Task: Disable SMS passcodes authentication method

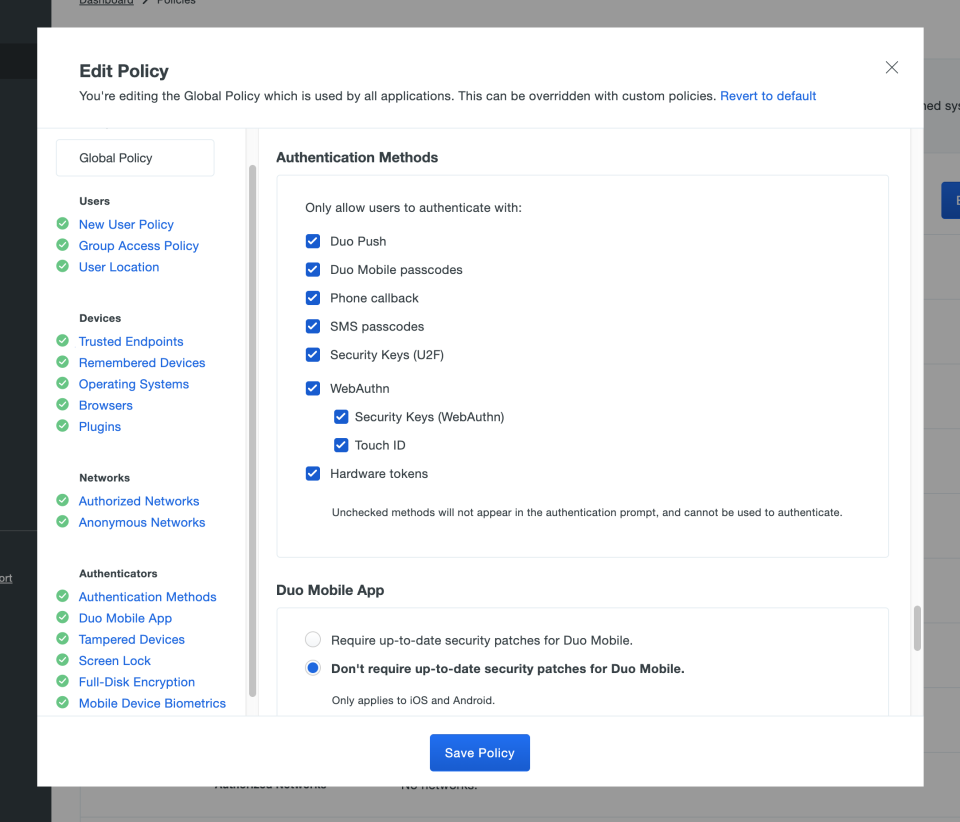Action: [313, 326]
